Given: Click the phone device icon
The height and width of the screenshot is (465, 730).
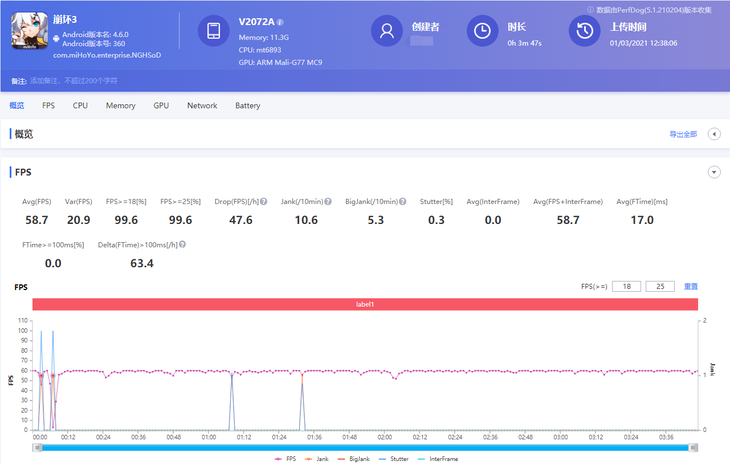Looking at the screenshot, I should tap(213, 32).
